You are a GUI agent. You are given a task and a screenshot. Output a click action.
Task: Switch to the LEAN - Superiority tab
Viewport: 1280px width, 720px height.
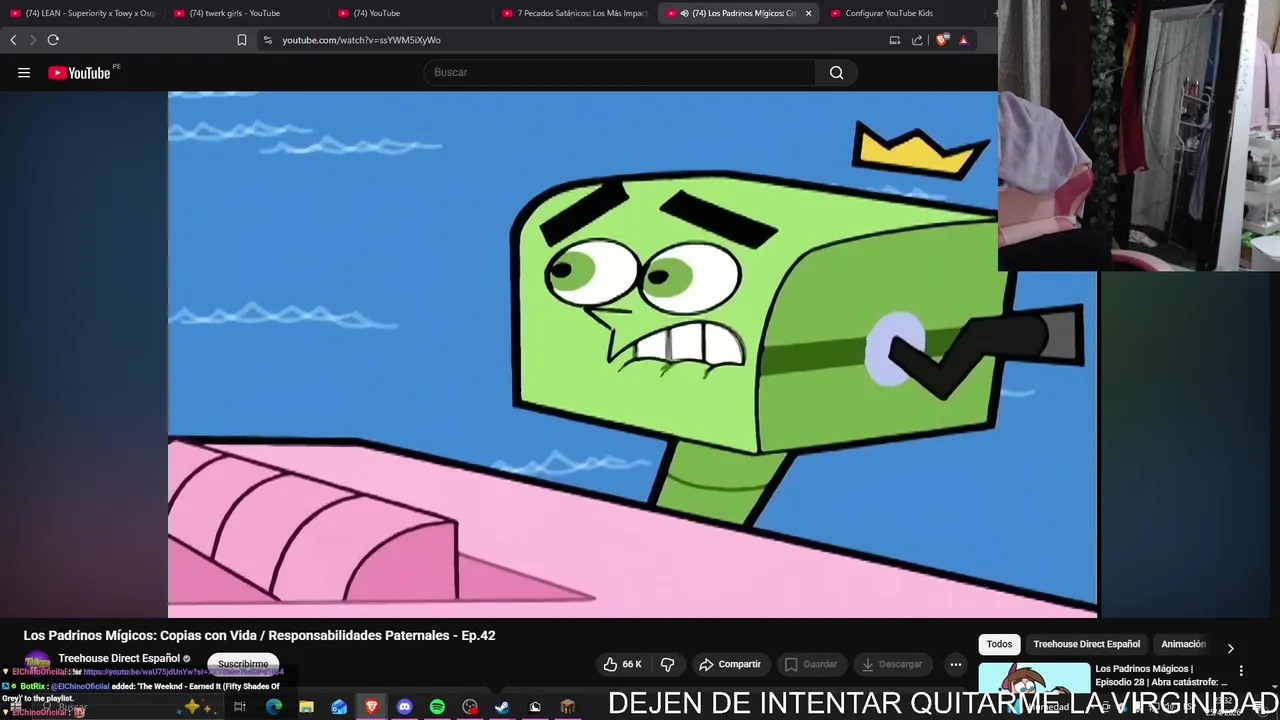tap(83, 13)
